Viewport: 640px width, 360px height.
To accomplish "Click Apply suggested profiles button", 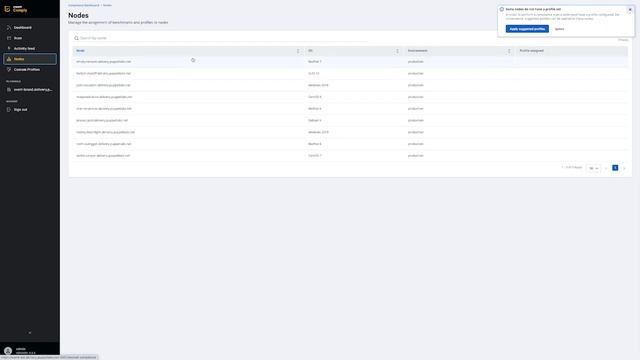I will pos(527,29).
